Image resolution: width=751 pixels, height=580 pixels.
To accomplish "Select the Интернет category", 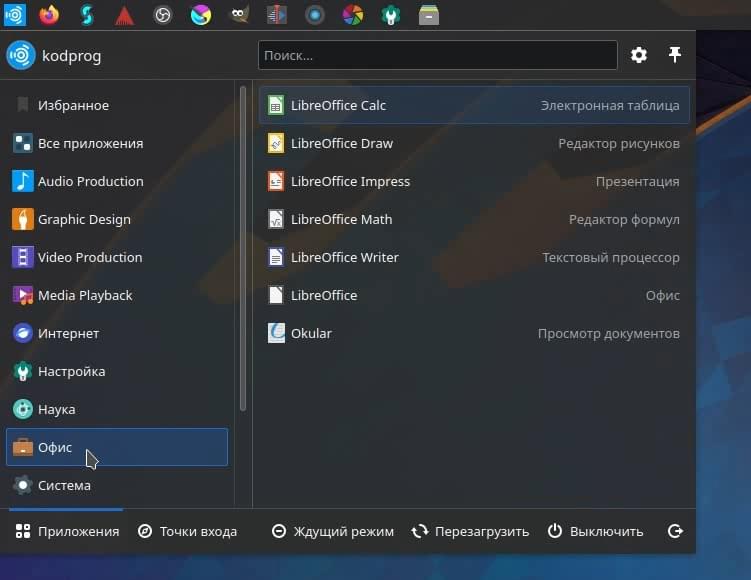I will click(x=117, y=333).
